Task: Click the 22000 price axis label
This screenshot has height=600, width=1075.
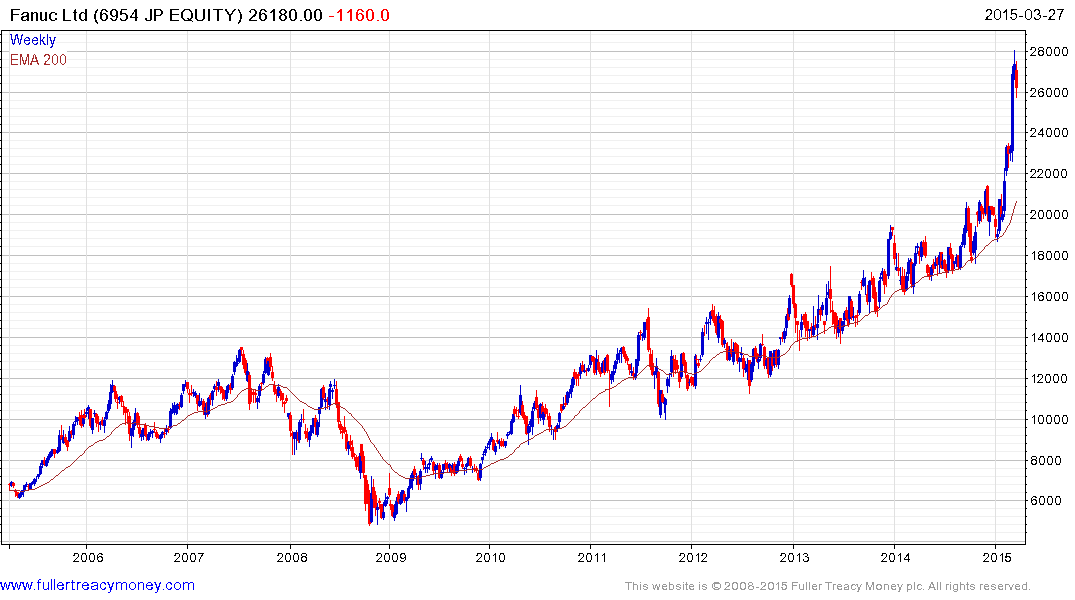Action: coord(1049,174)
